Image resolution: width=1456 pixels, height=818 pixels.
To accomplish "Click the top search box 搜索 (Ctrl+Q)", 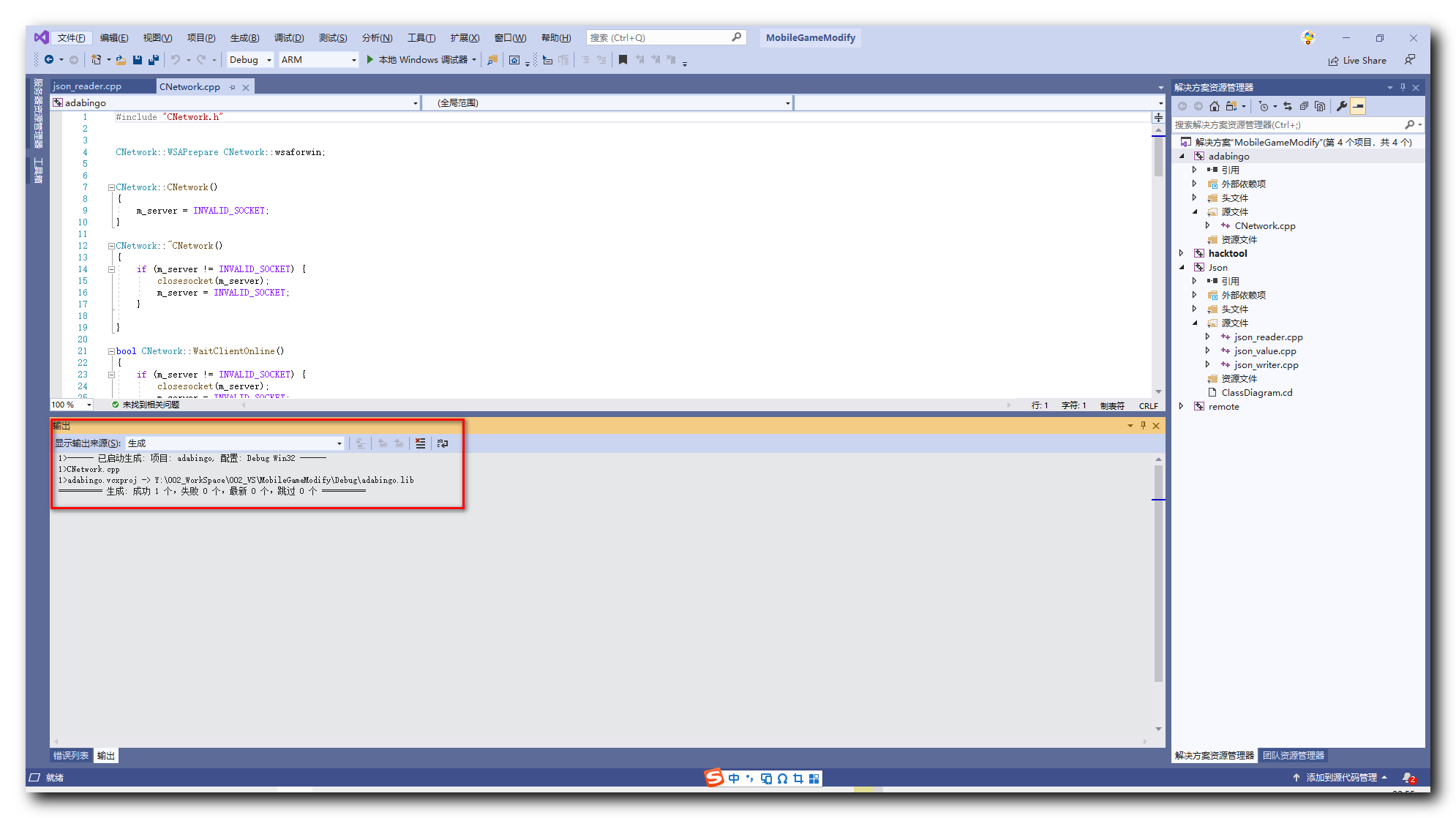I will tap(666, 37).
